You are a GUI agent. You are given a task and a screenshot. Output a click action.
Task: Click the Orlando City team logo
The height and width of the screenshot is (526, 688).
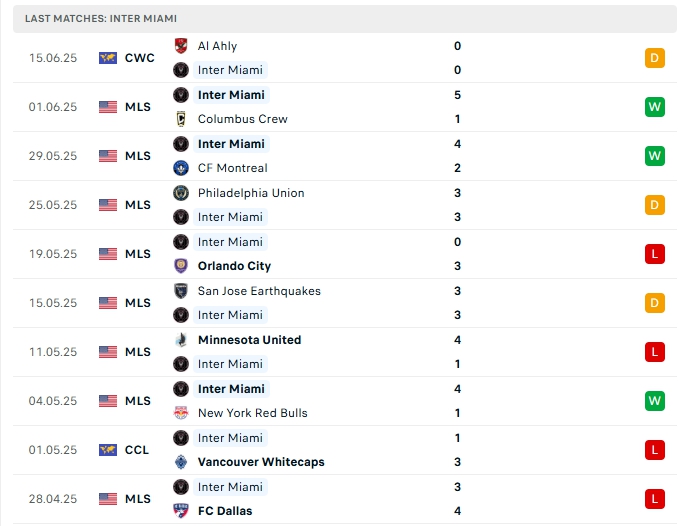point(181,266)
